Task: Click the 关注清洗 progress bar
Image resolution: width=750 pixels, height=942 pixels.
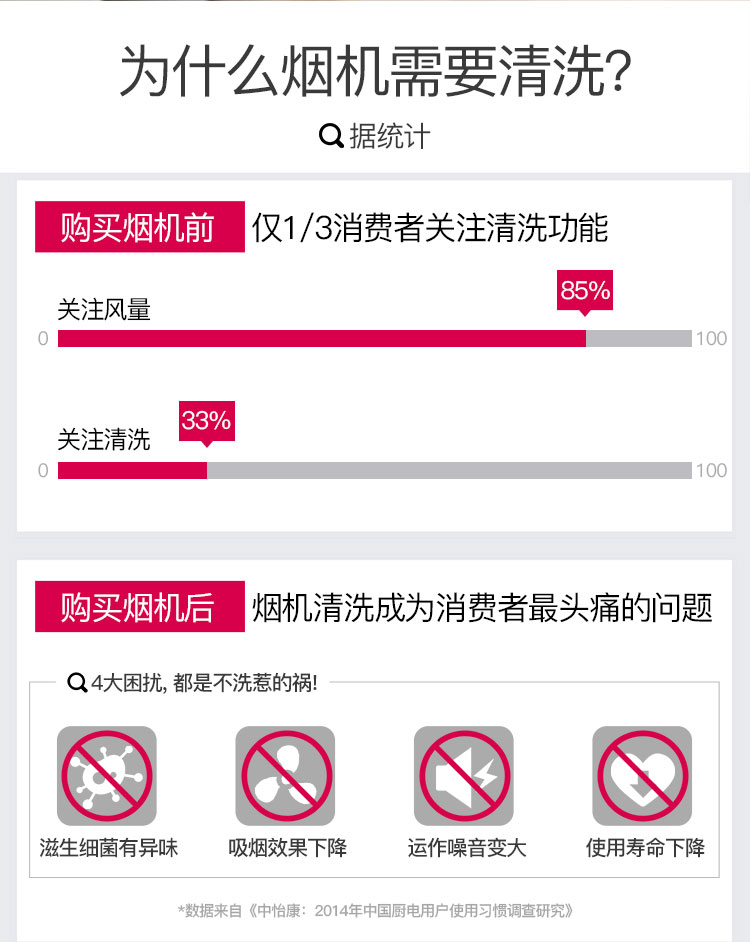Action: pyautogui.click(x=374, y=470)
